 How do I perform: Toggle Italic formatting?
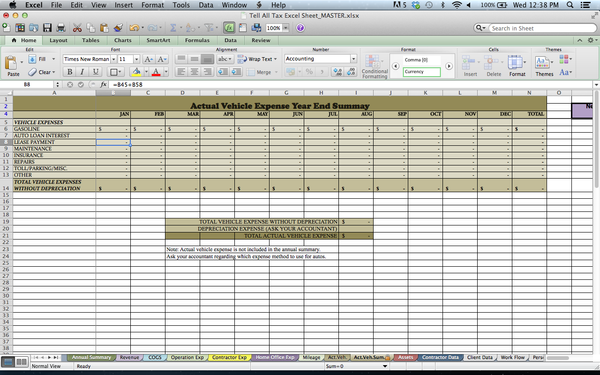tap(82, 72)
